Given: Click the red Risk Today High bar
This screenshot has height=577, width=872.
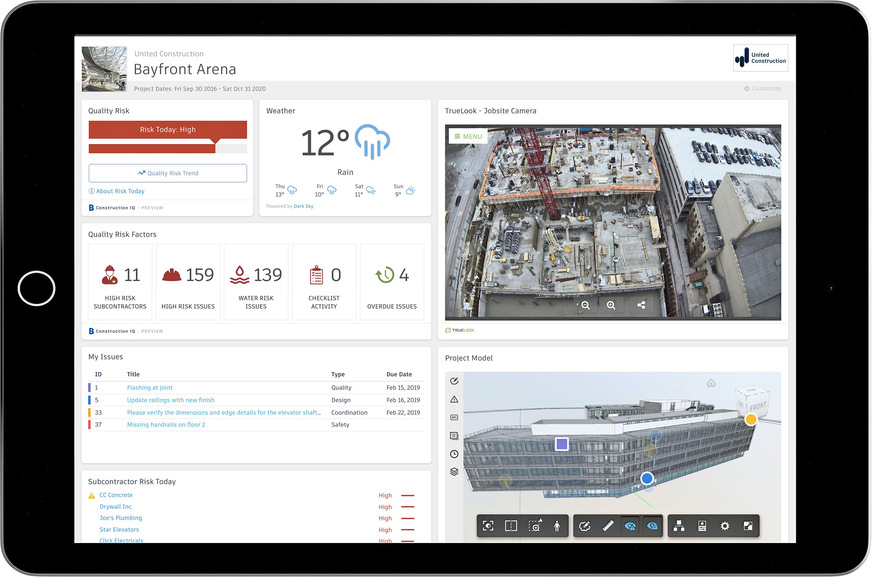Looking at the screenshot, I should (x=167, y=129).
